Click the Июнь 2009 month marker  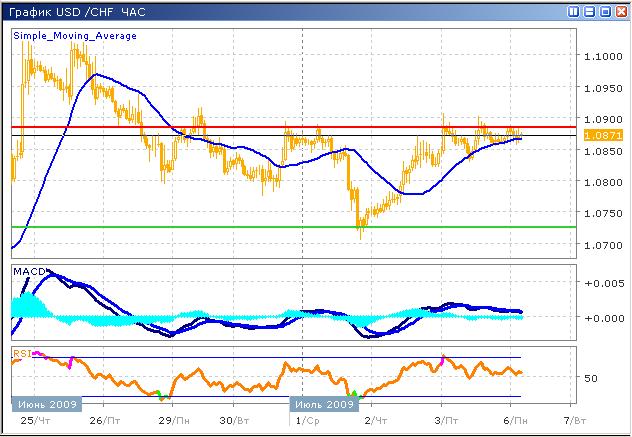(44, 405)
